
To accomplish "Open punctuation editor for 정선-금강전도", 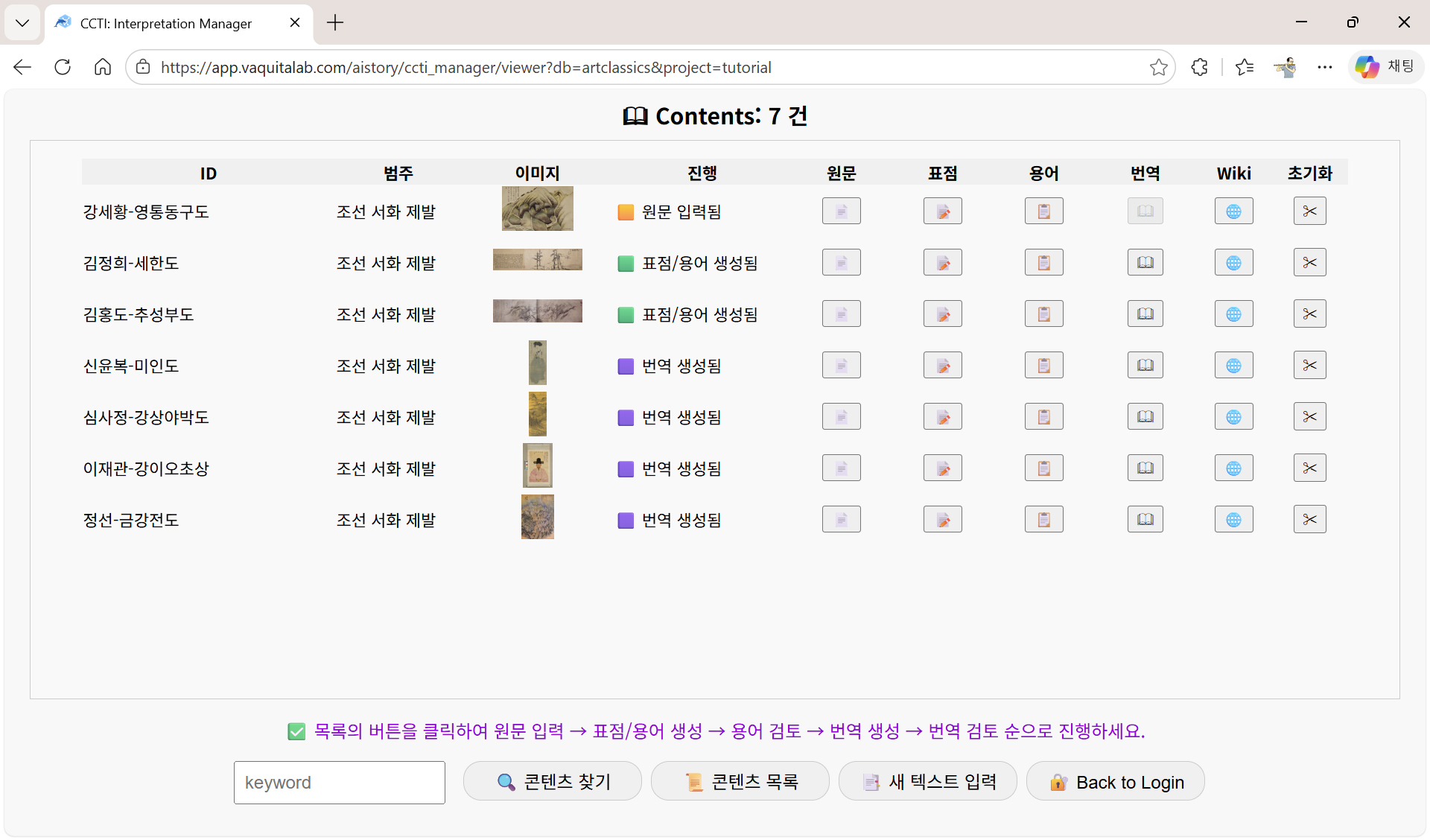I will (x=942, y=520).
